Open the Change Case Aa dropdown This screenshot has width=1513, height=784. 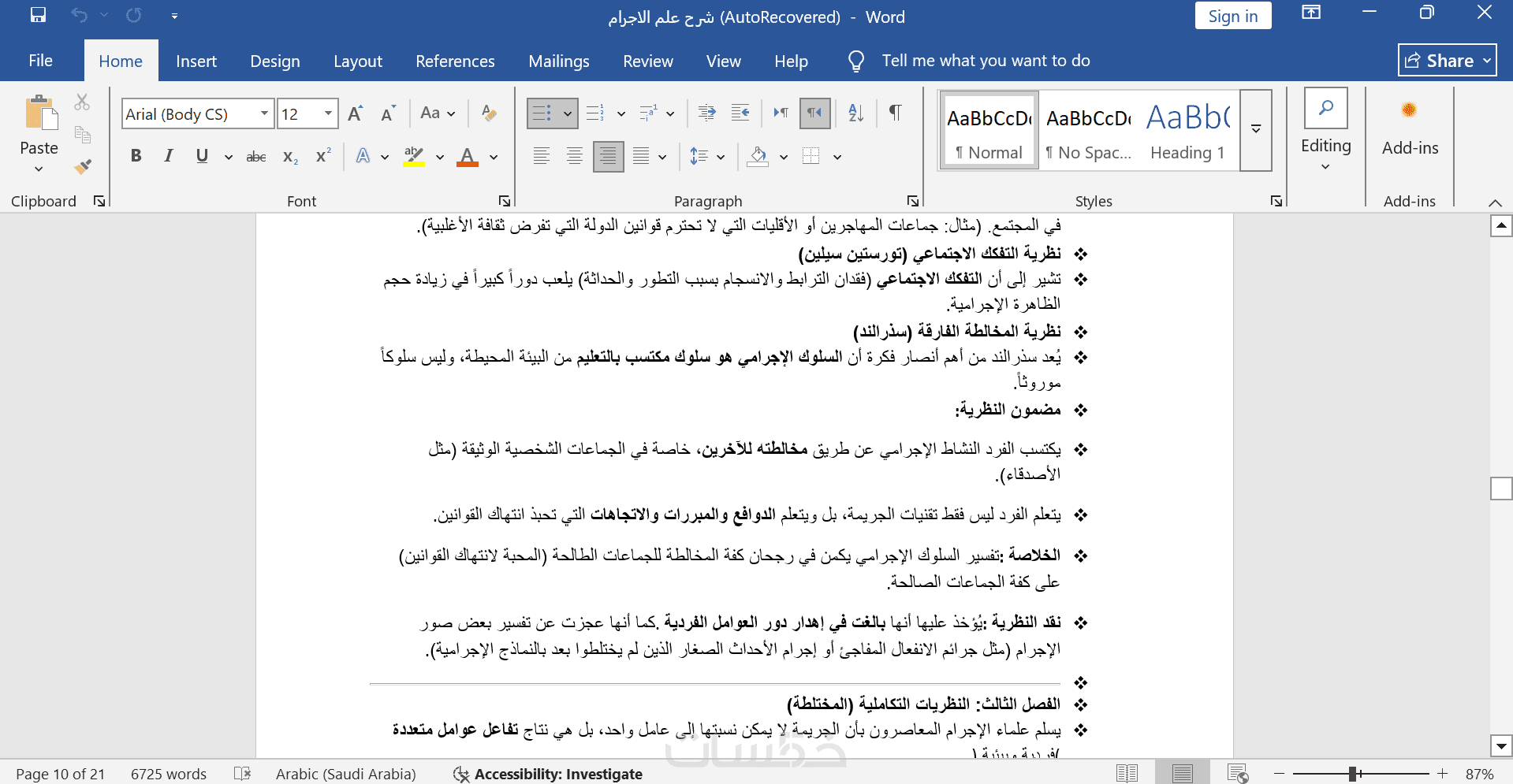(438, 113)
